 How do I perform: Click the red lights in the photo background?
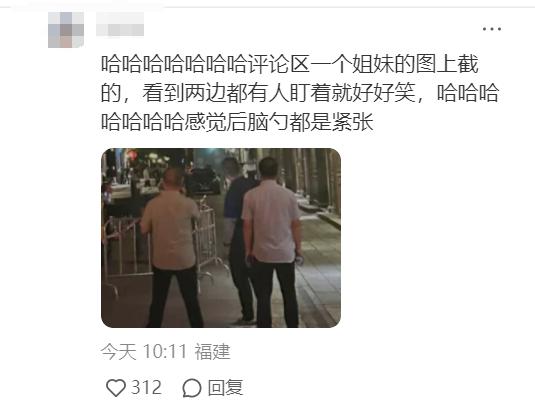click(x=132, y=155)
